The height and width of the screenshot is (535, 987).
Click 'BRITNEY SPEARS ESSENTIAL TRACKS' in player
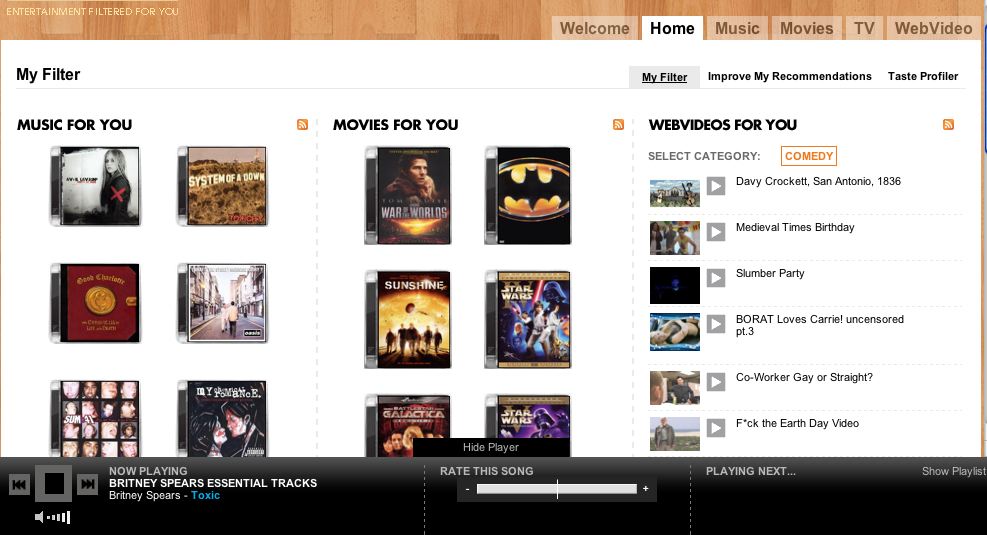pyautogui.click(x=213, y=483)
